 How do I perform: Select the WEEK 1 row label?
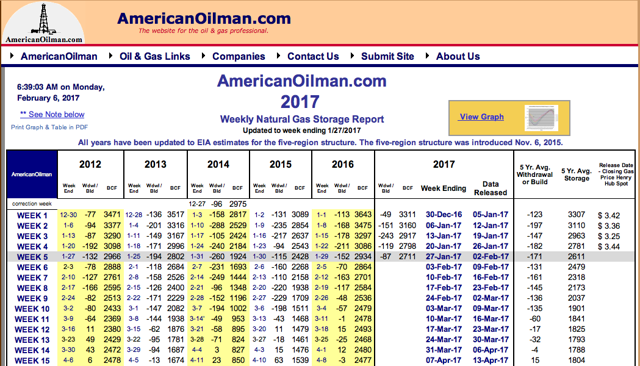(32, 215)
